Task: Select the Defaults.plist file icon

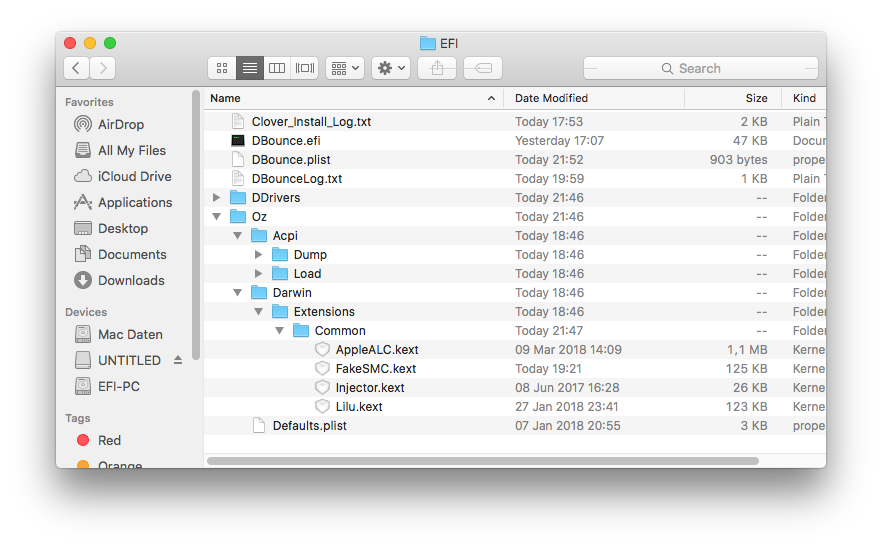Action: [259, 425]
